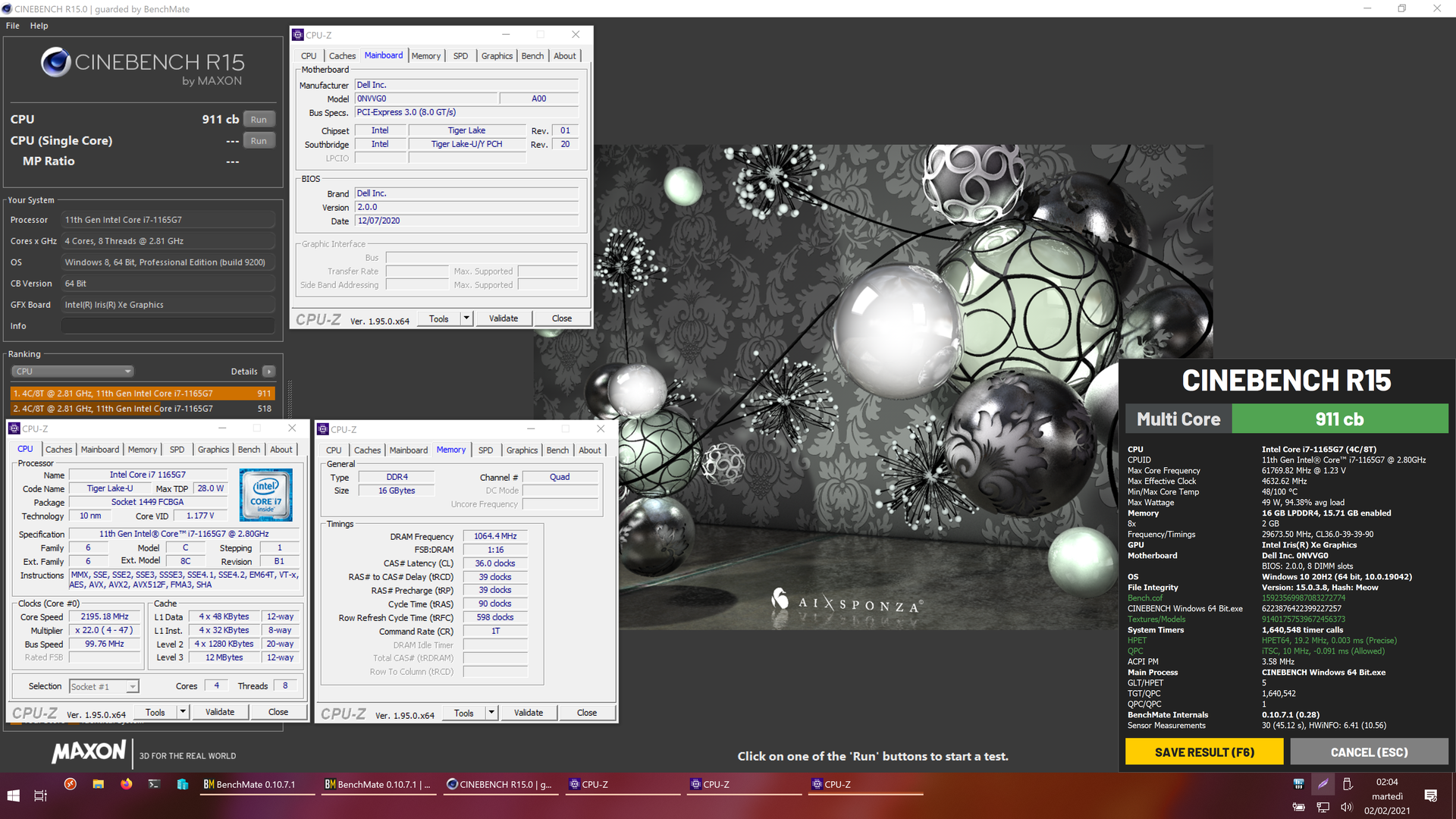
Task: Click Tools button in CPU-Z CPU window
Action: click(155, 712)
